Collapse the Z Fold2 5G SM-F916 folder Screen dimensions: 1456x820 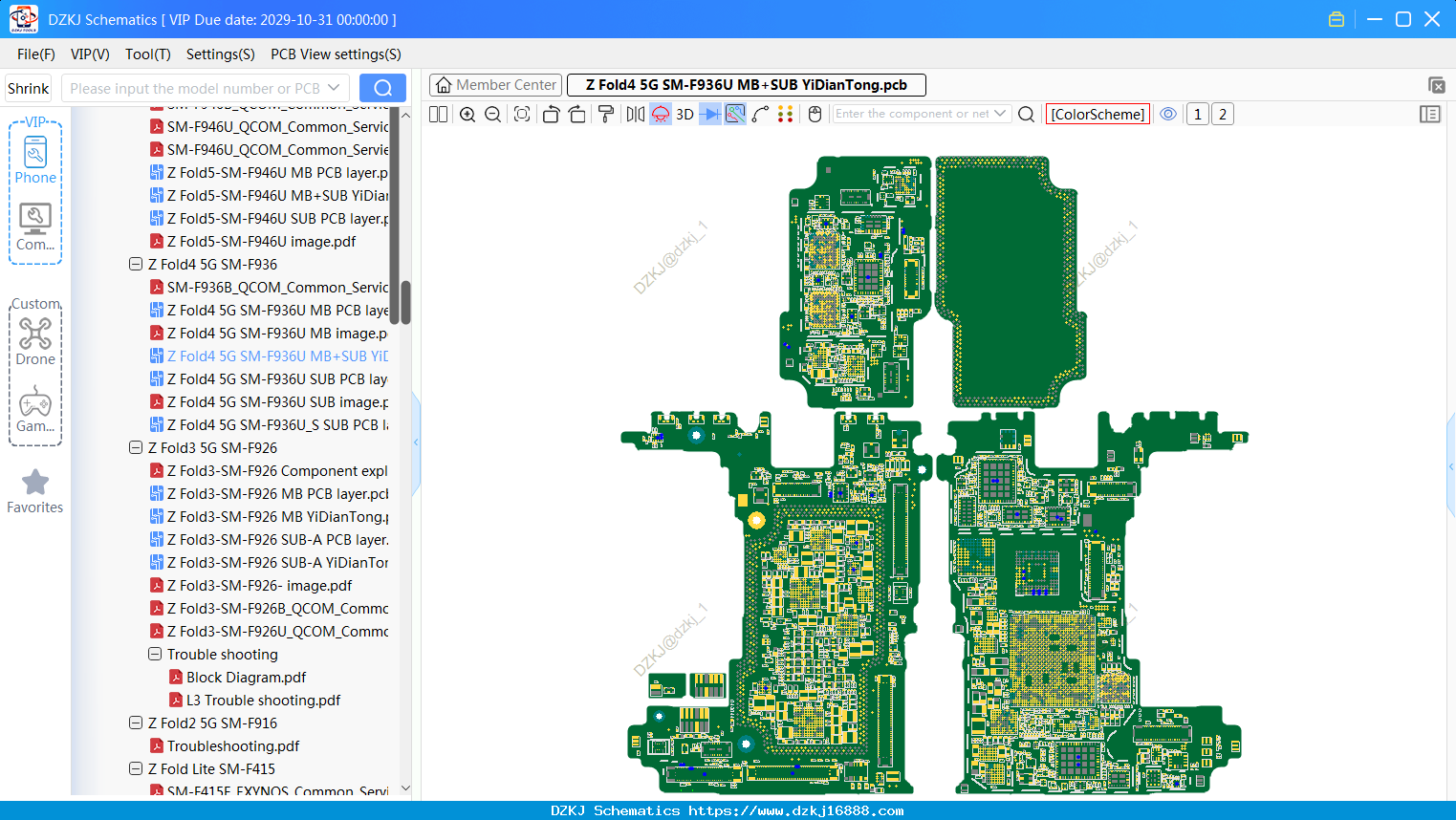pyautogui.click(x=136, y=723)
